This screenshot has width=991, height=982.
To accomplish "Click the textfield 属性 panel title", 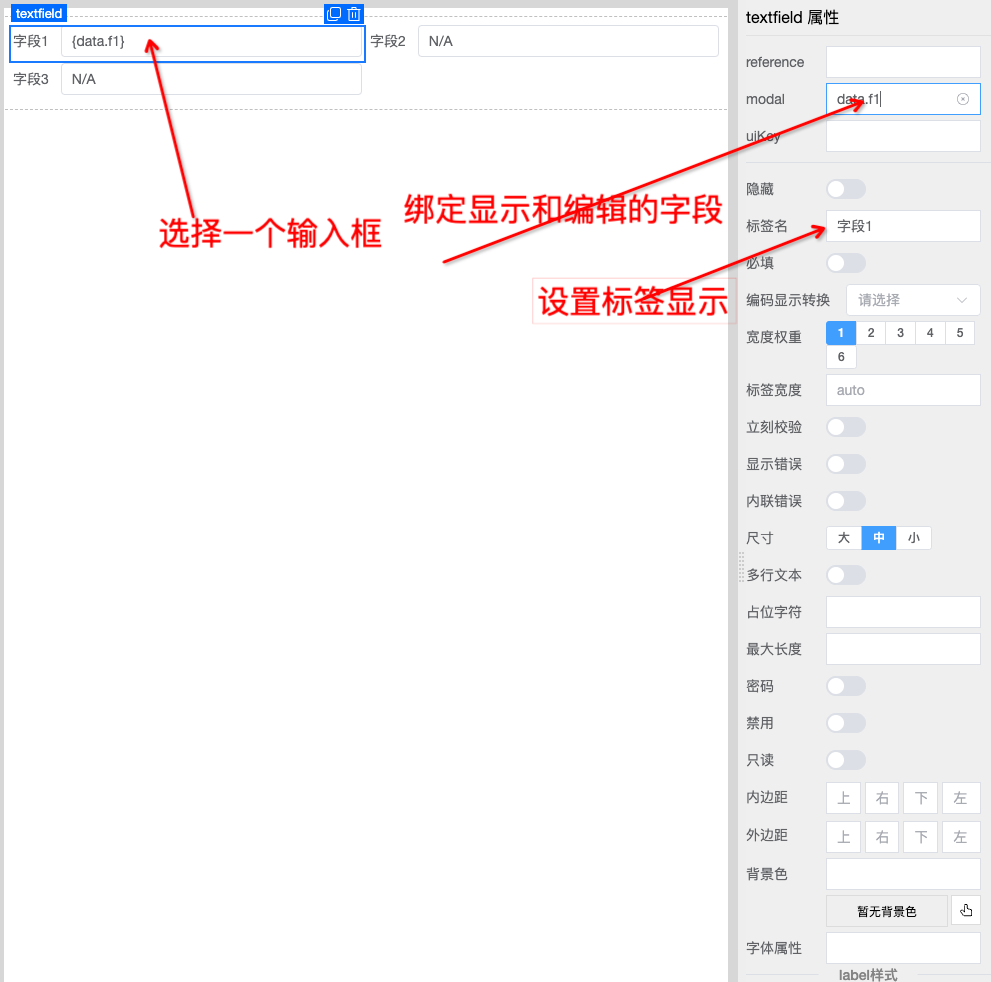I will 792,18.
